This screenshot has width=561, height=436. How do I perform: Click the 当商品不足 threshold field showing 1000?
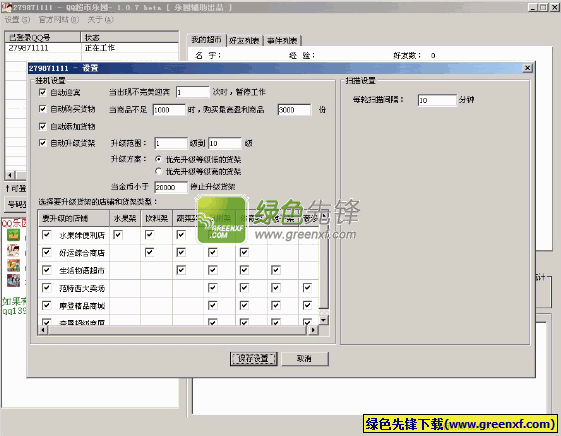tap(169, 109)
